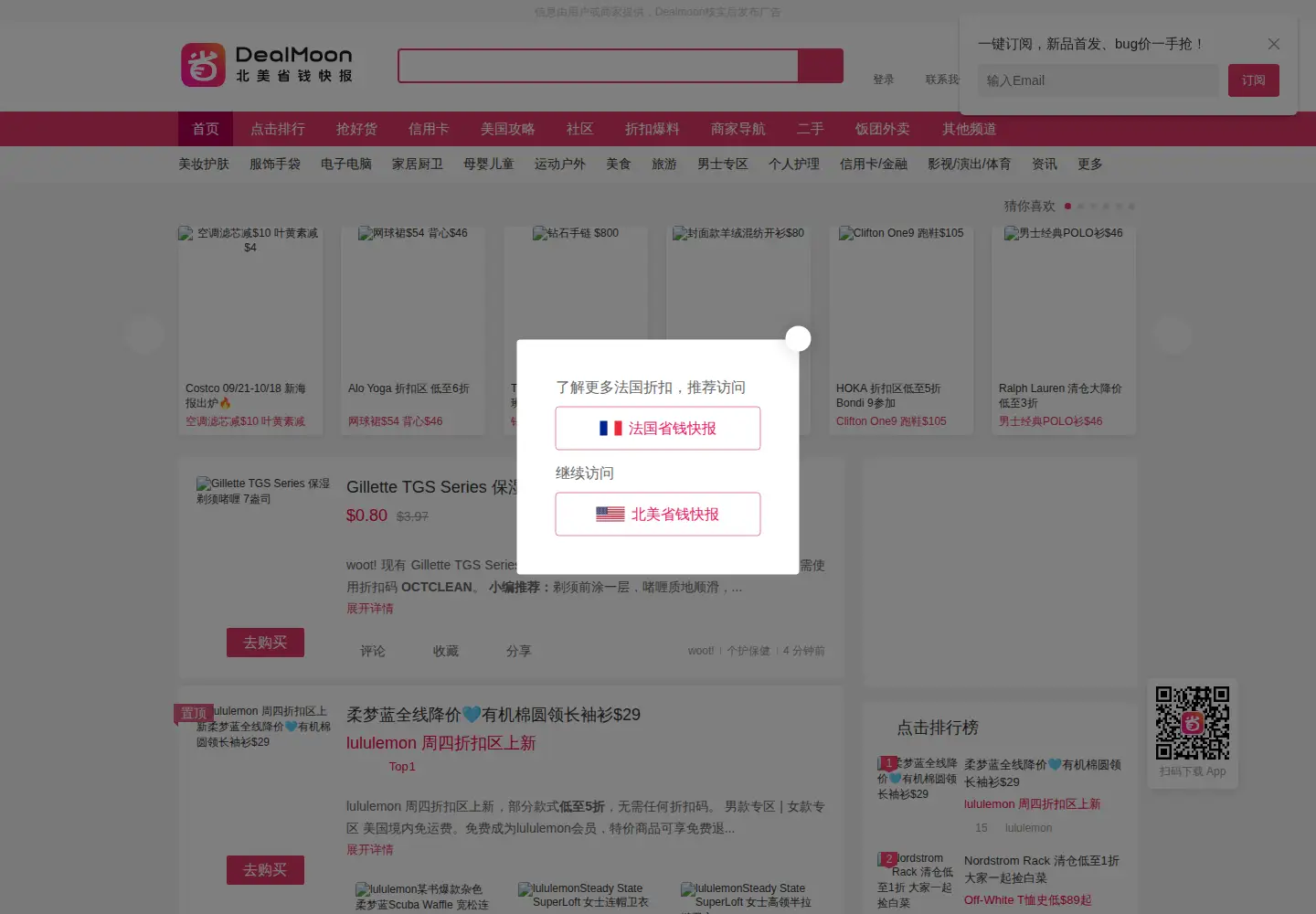Open the Ralph Lauren 清仓大降价 card
The image size is (1316, 914).
(1064, 331)
